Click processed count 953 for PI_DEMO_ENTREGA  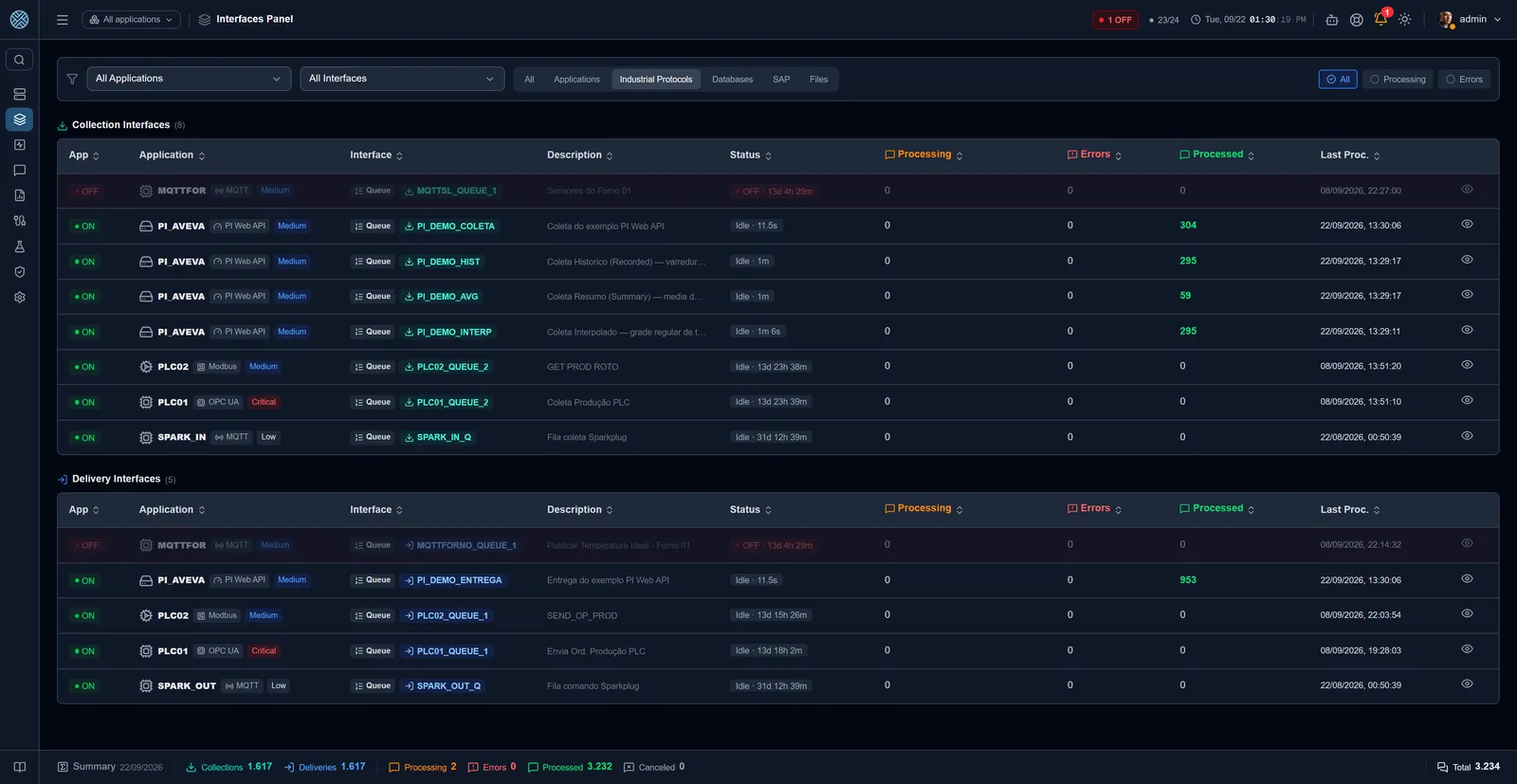[x=1188, y=580]
